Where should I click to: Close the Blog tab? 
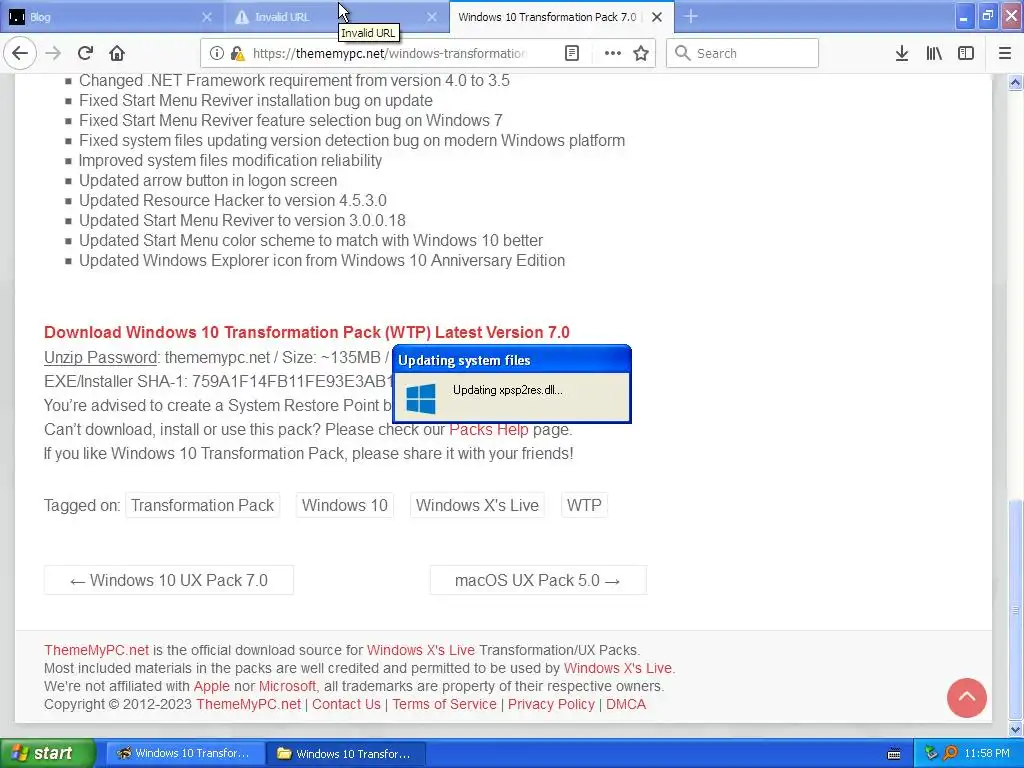point(206,17)
